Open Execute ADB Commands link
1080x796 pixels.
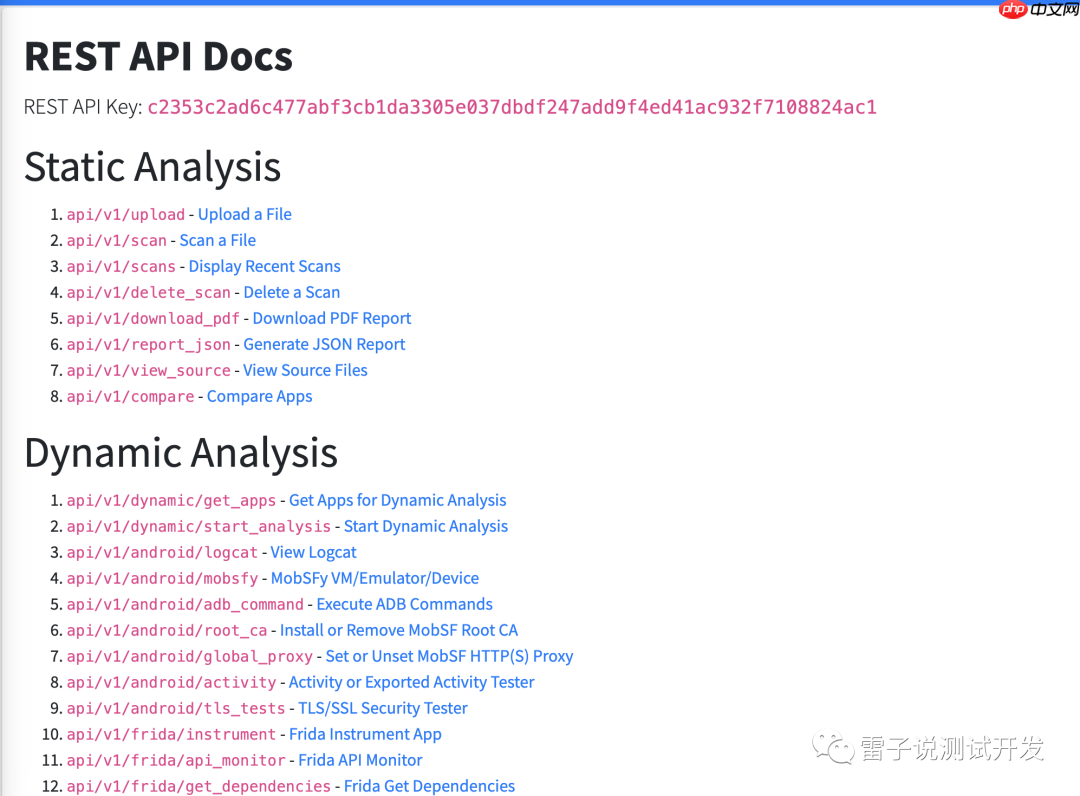404,605
